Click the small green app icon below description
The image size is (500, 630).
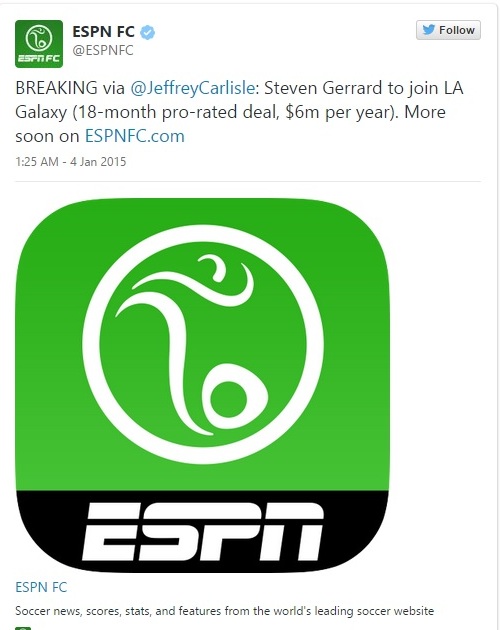click(x=23, y=628)
